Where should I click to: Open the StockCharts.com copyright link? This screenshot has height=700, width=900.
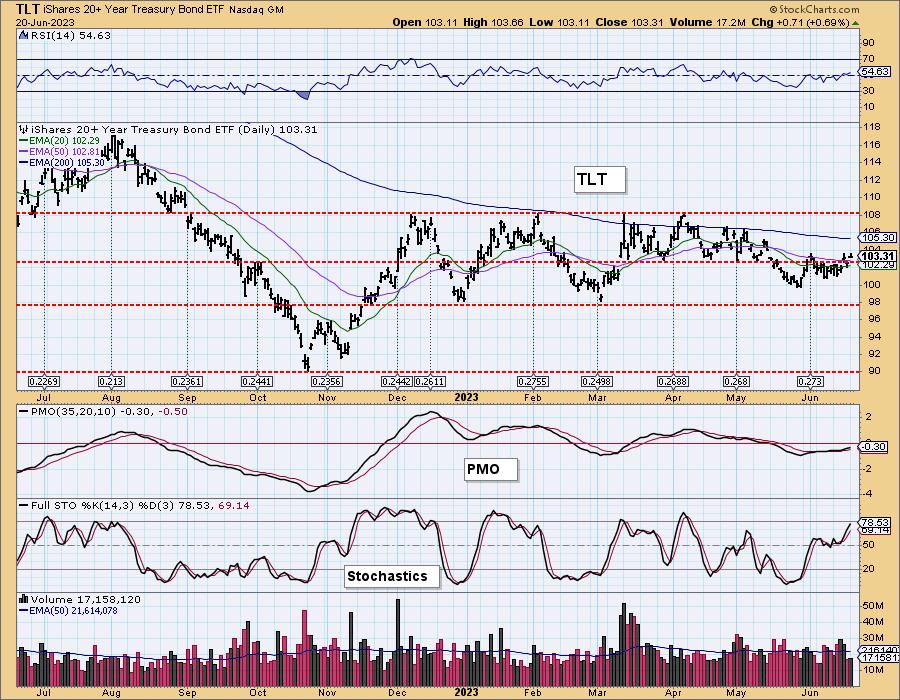[x=814, y=9]
